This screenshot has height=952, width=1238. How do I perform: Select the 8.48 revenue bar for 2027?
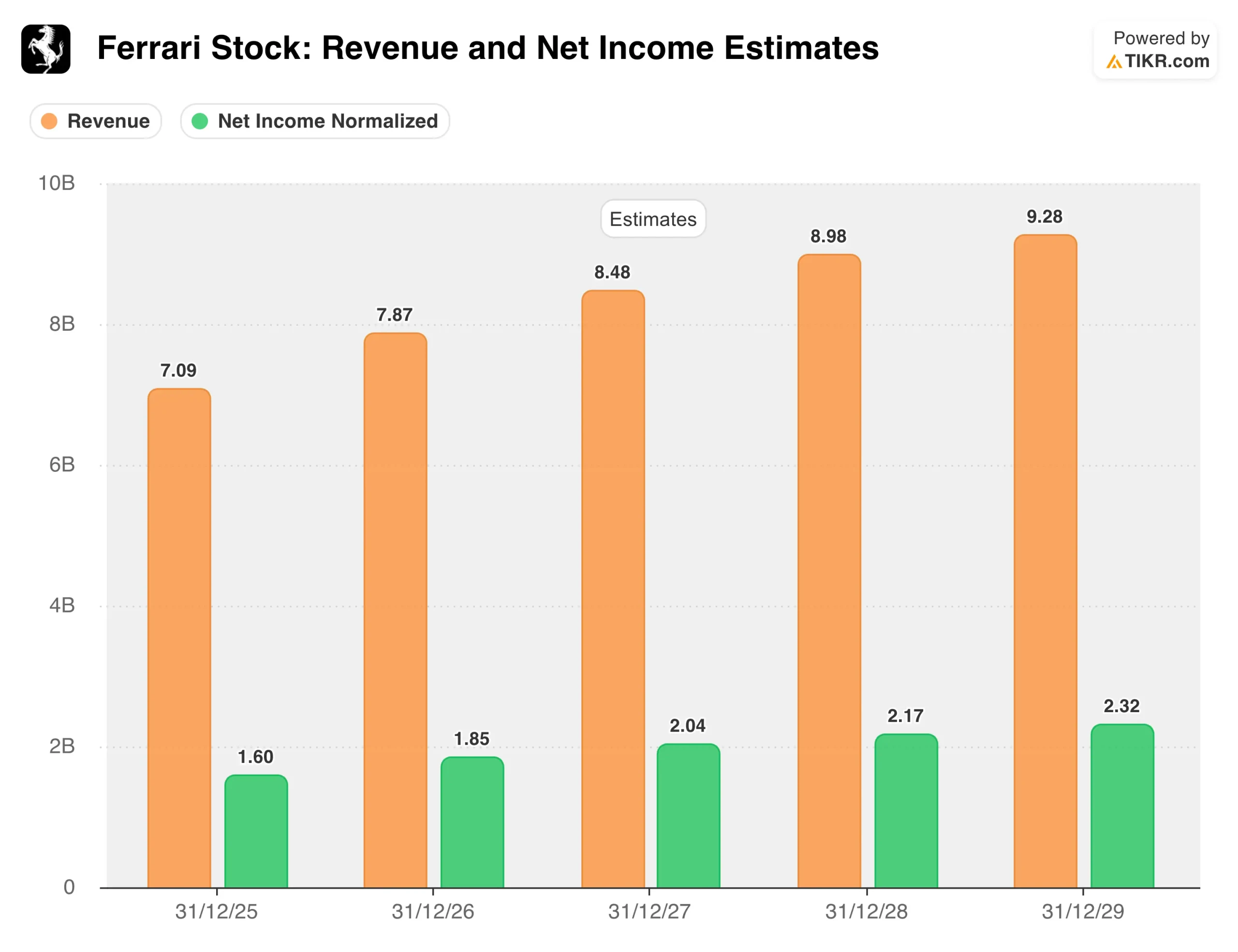point(613,589)
